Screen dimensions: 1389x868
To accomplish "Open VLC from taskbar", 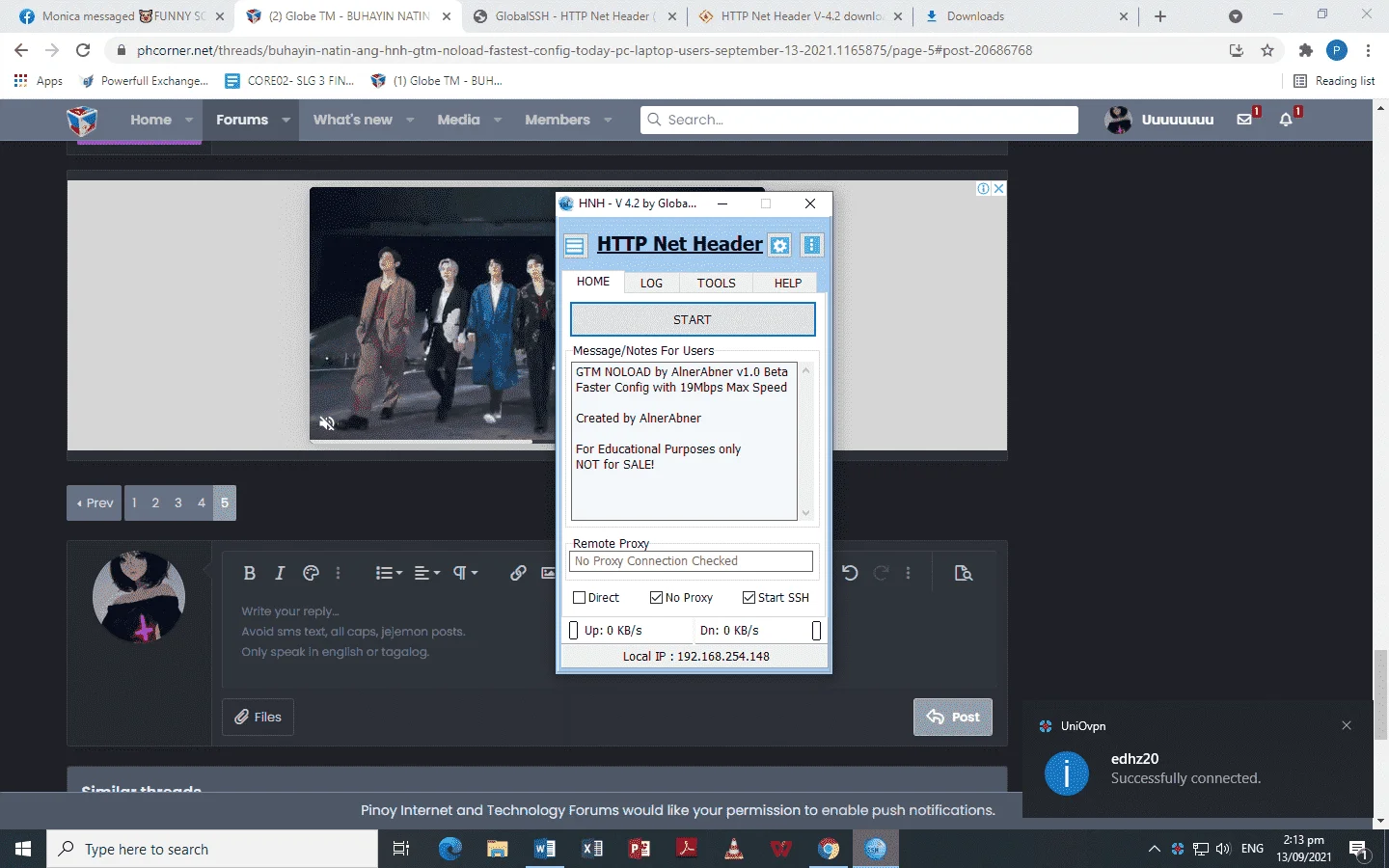I will point(734,849).
